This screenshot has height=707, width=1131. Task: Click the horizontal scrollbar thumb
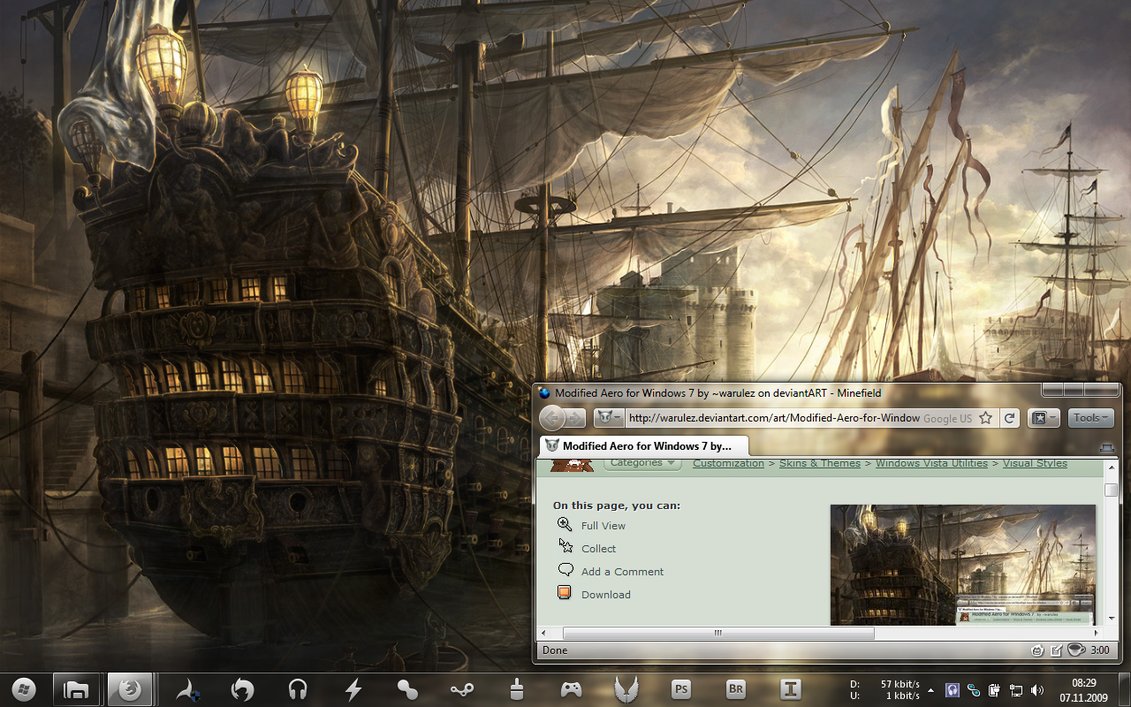(717, 633)
